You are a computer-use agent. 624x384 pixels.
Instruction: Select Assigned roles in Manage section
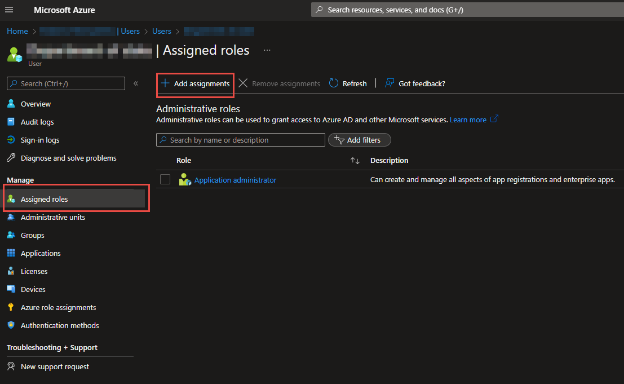click(x=76, y=199)
